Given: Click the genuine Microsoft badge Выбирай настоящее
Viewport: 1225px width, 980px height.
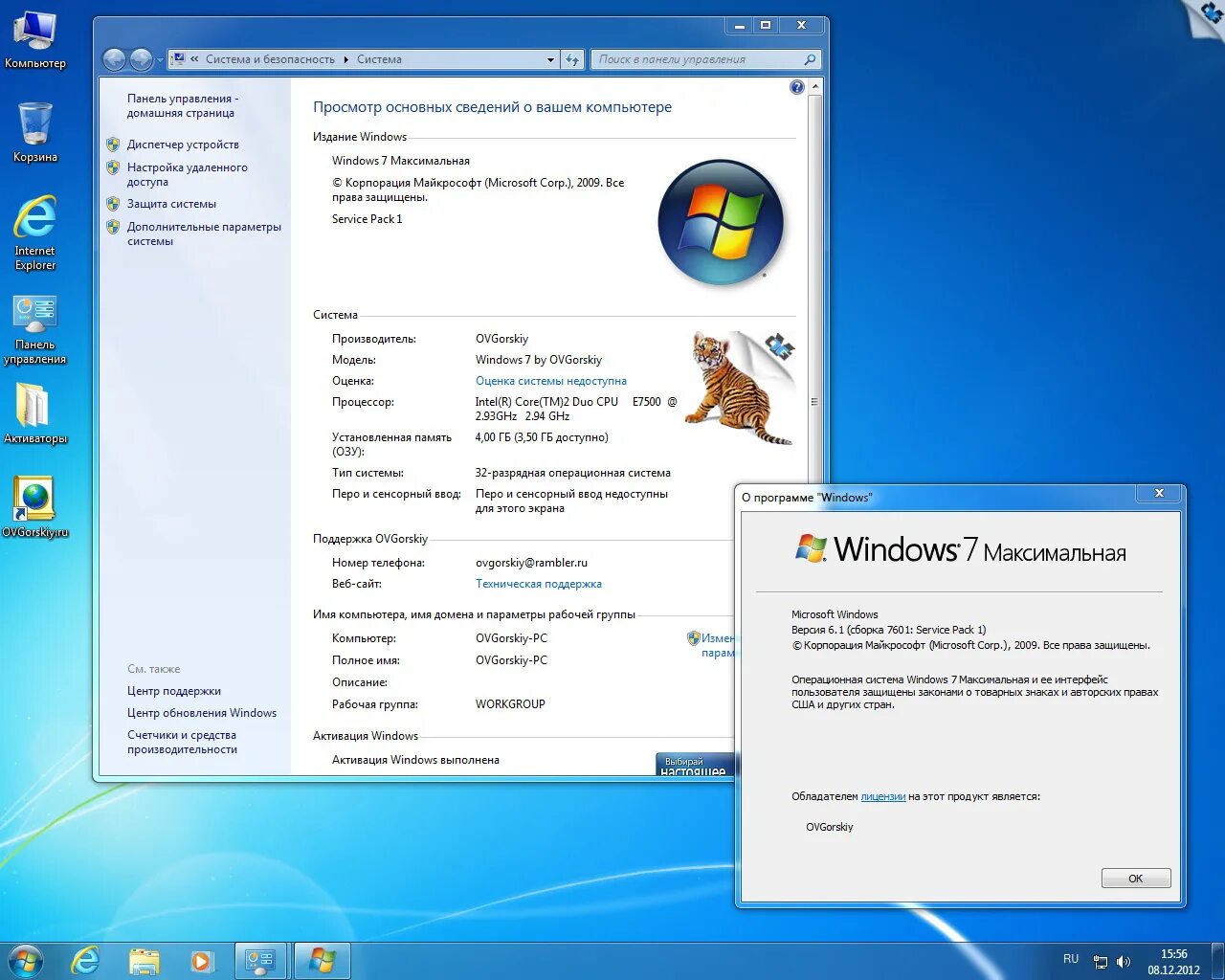Looking at the screenshot, I should [x=695, y=764].
